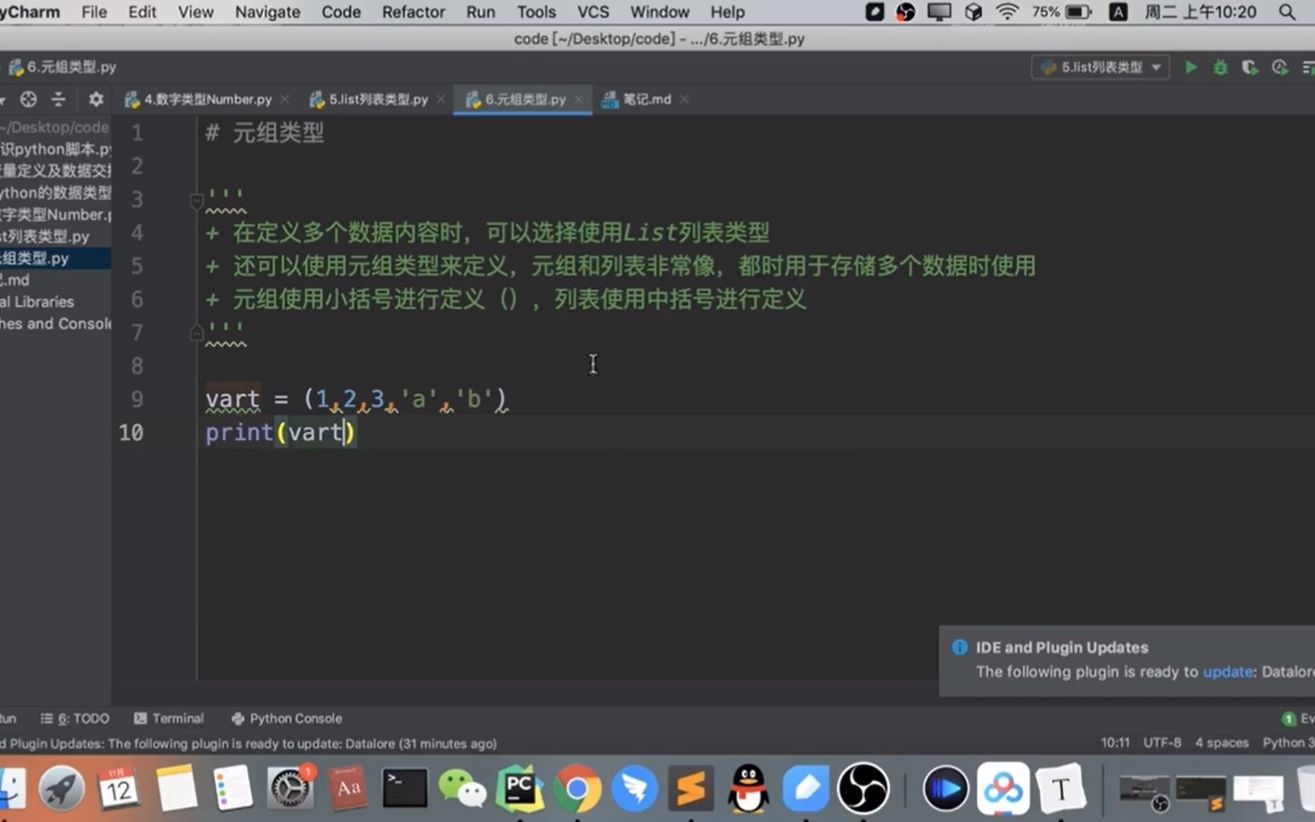Run the selected configuration with the green play icon

(x=1190, y=67)
